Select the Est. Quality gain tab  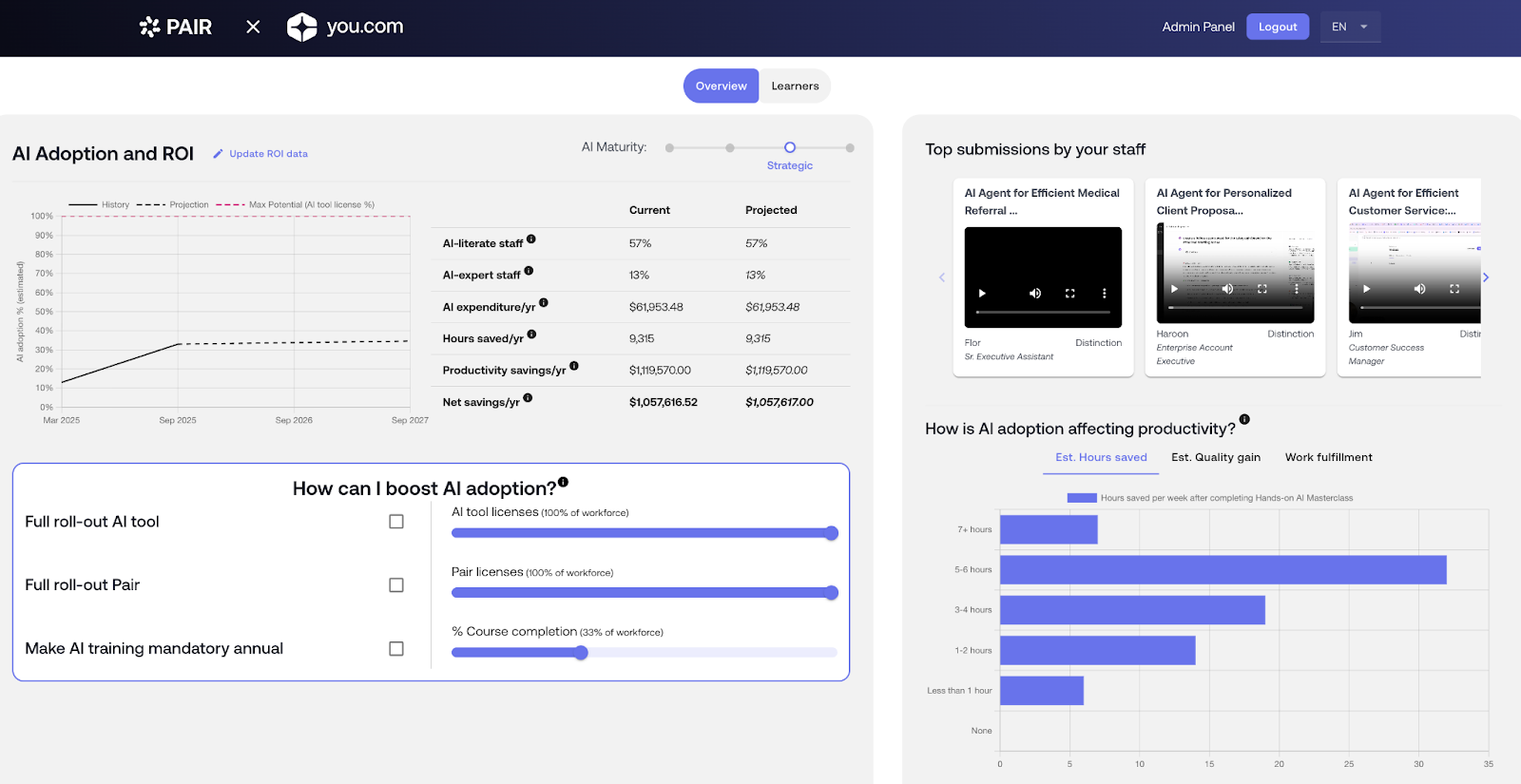1216,457
